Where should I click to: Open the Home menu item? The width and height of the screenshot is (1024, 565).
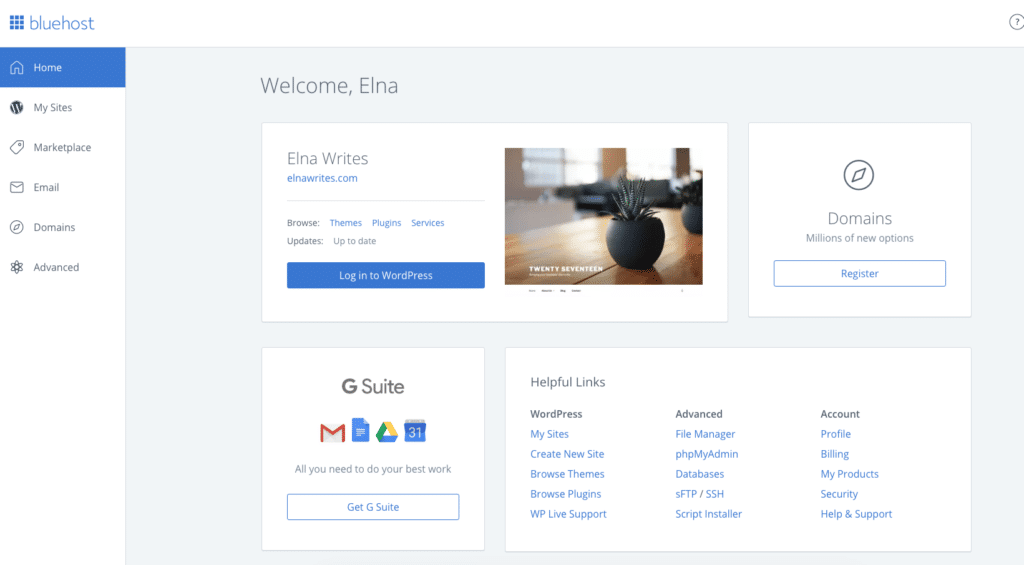click(x=63, y=67)
